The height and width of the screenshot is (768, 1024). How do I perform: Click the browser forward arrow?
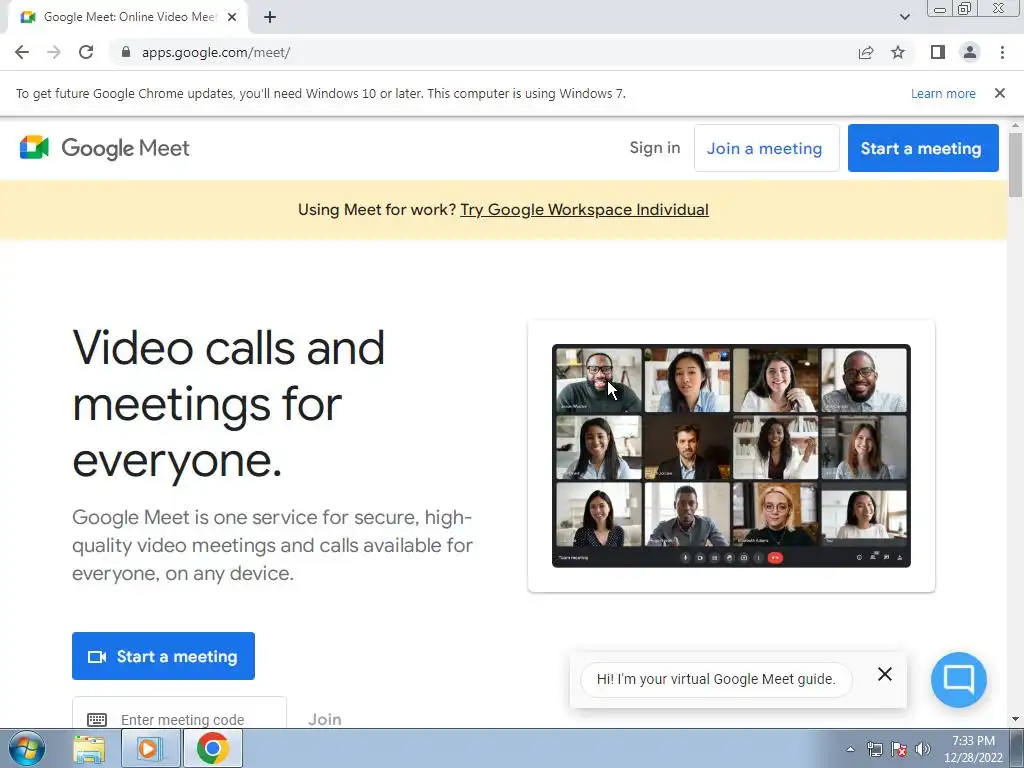click(54, 52)
